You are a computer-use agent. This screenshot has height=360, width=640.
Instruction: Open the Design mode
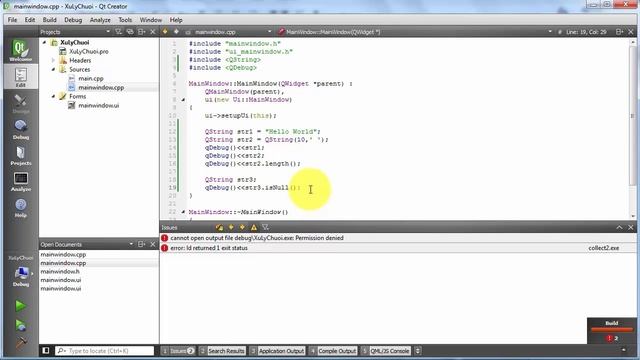(x=20, y=103)
